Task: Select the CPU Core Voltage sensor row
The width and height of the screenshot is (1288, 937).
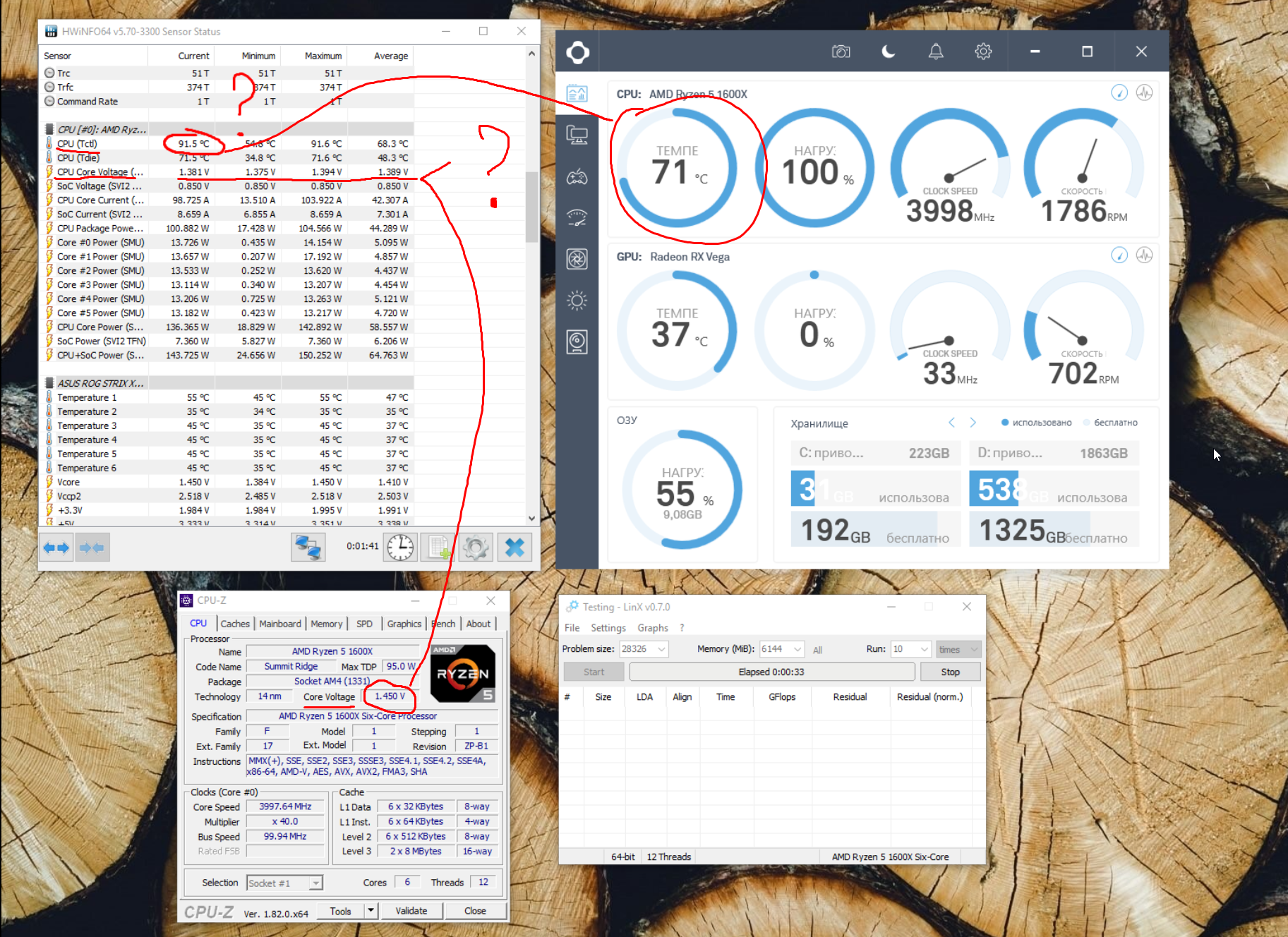Action: click(227, 171)
